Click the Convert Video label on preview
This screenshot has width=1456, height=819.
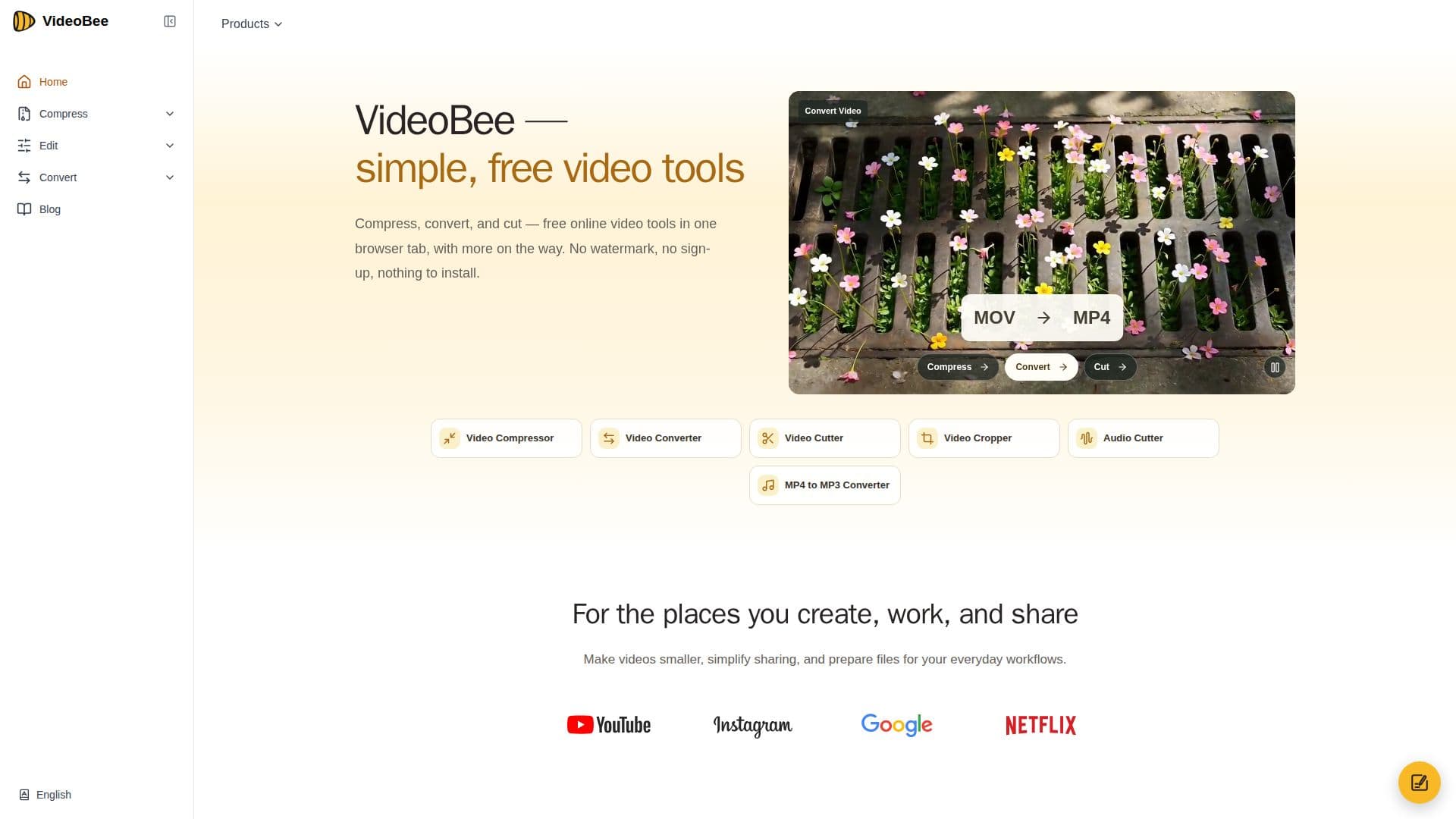(x=833, y=111)
